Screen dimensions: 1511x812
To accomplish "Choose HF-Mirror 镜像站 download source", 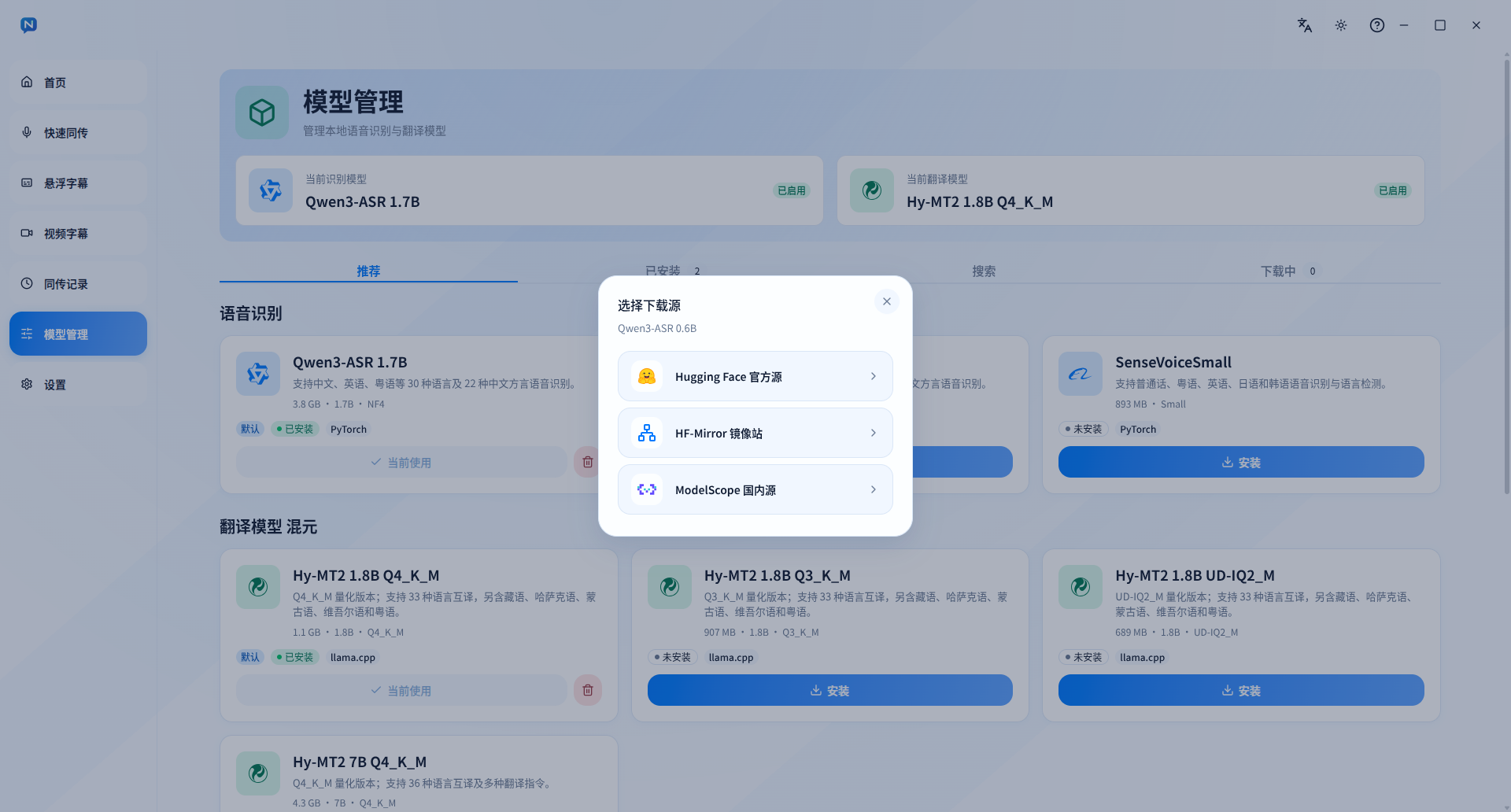I will pyautogui.click(x=755, y=433).
